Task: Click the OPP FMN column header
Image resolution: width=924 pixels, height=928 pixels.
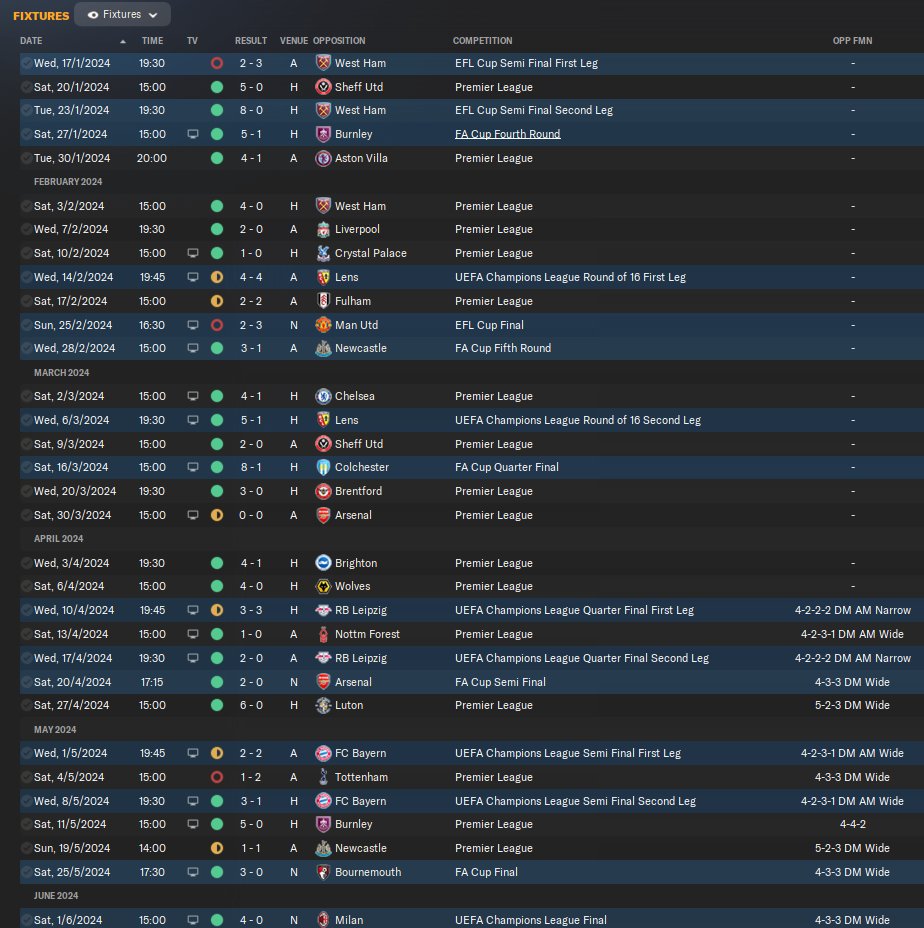Action: [x=852, y=41]
